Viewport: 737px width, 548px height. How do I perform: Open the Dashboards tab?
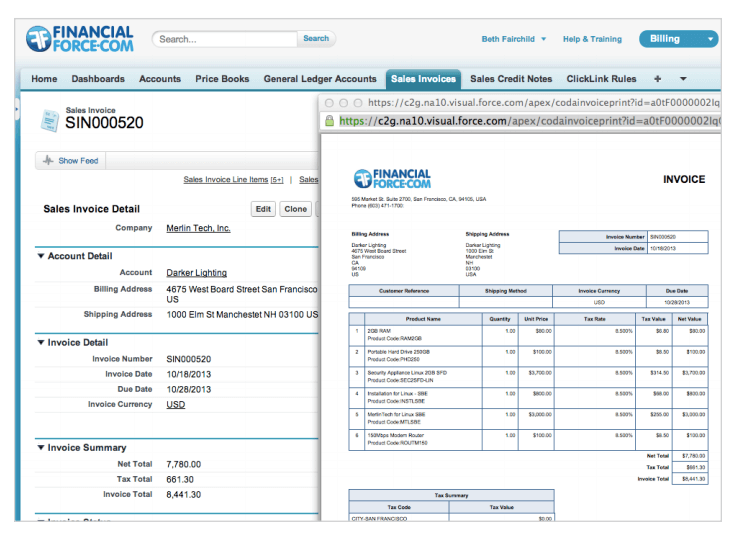(x=98, y=79)
